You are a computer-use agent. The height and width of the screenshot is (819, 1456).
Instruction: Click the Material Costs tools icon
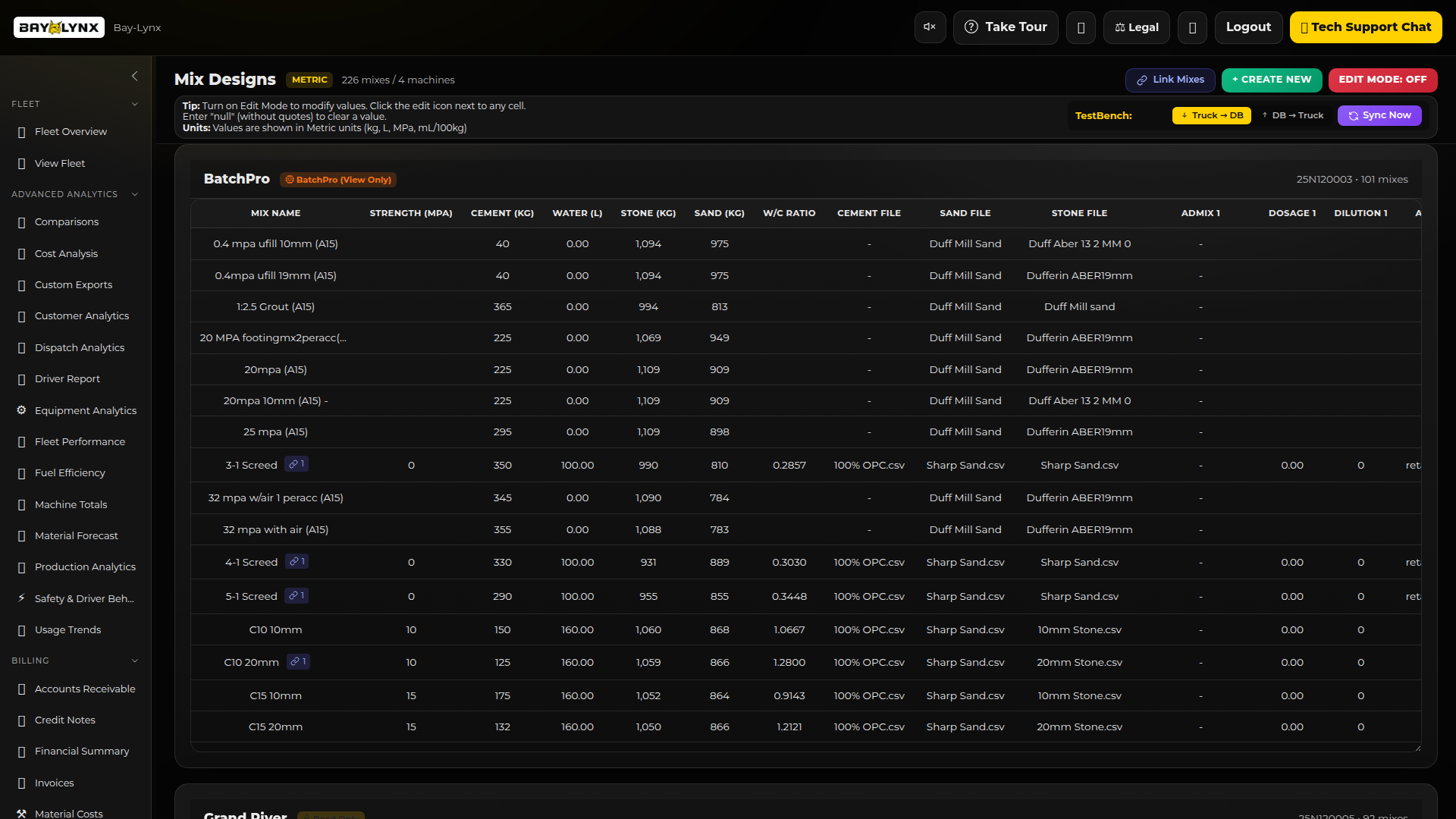(x=21, y=813)
